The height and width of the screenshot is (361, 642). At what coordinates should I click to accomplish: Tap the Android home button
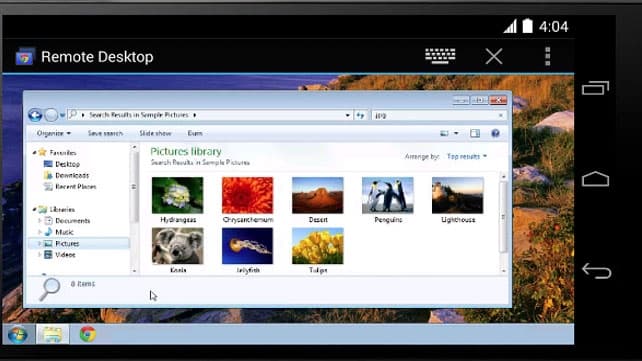(x=596, y=179)
